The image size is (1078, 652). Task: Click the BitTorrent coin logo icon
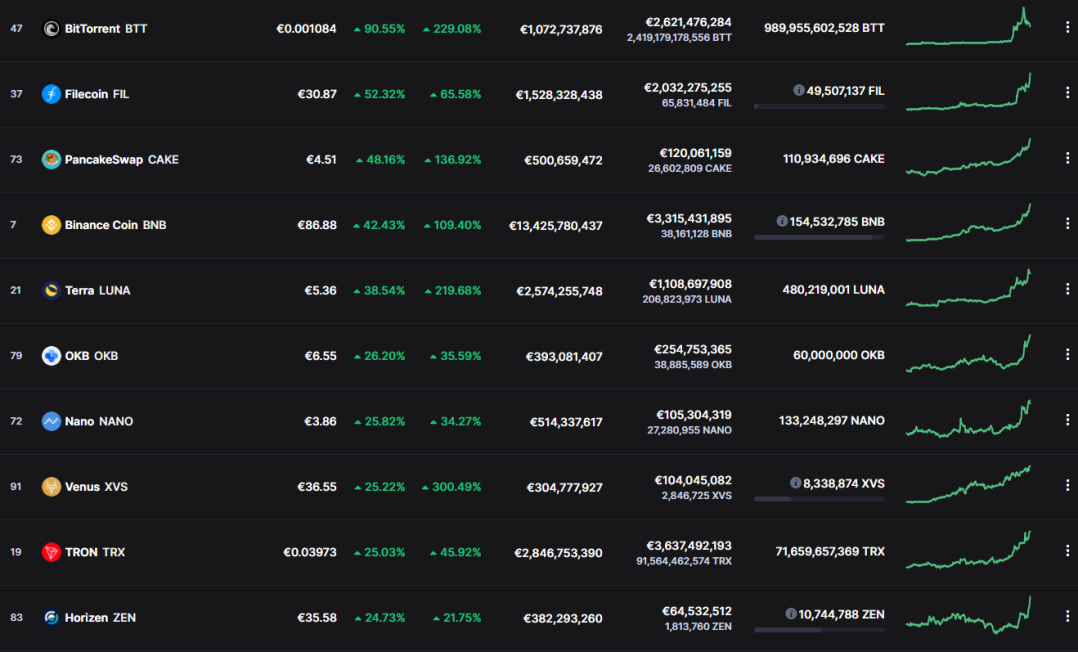click(x=51, y=29)
